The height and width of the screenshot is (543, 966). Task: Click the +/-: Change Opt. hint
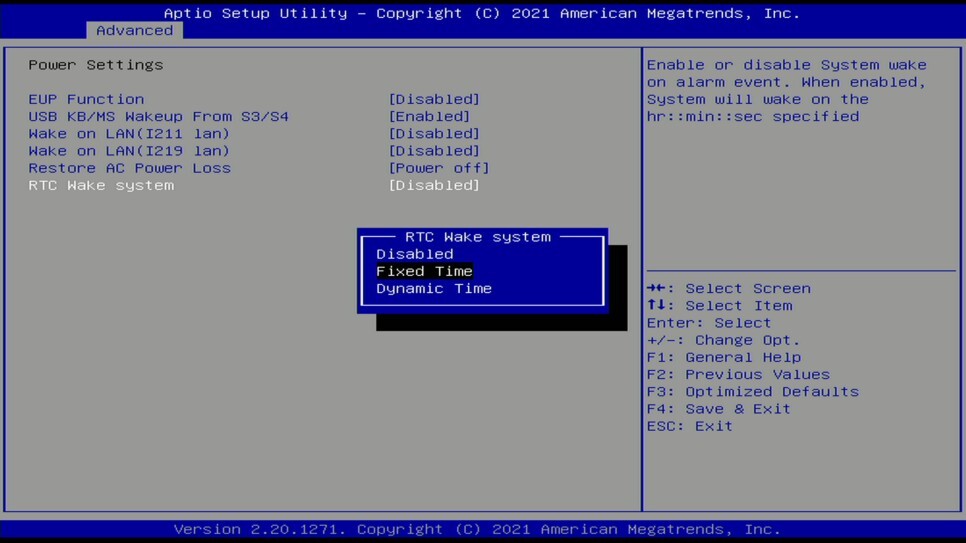click(723, 340)
